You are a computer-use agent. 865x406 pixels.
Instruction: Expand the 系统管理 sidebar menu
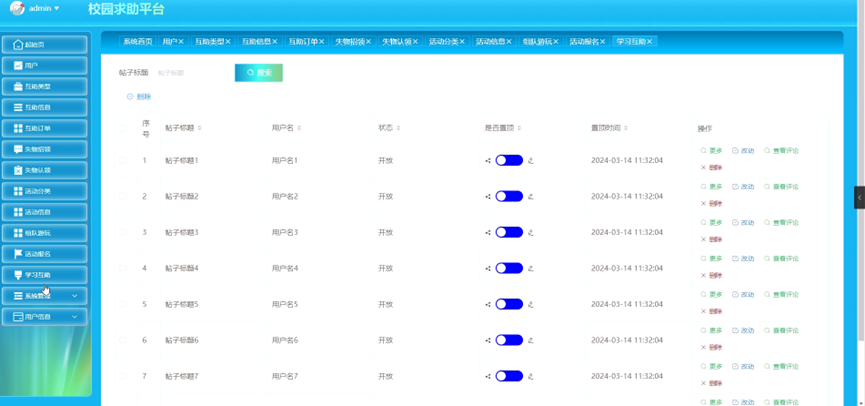tap(44, 296)
